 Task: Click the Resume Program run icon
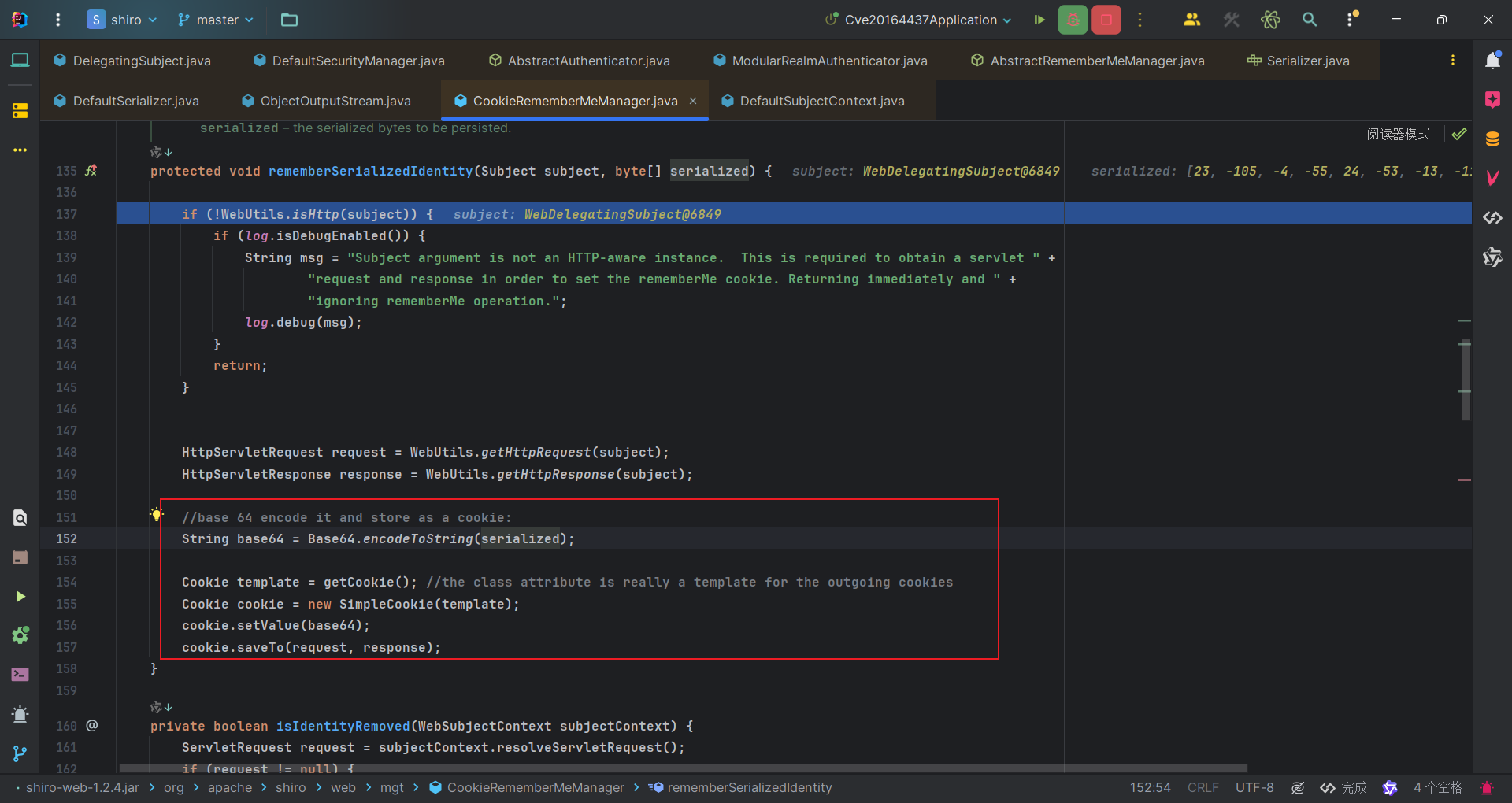(1039, 20)
